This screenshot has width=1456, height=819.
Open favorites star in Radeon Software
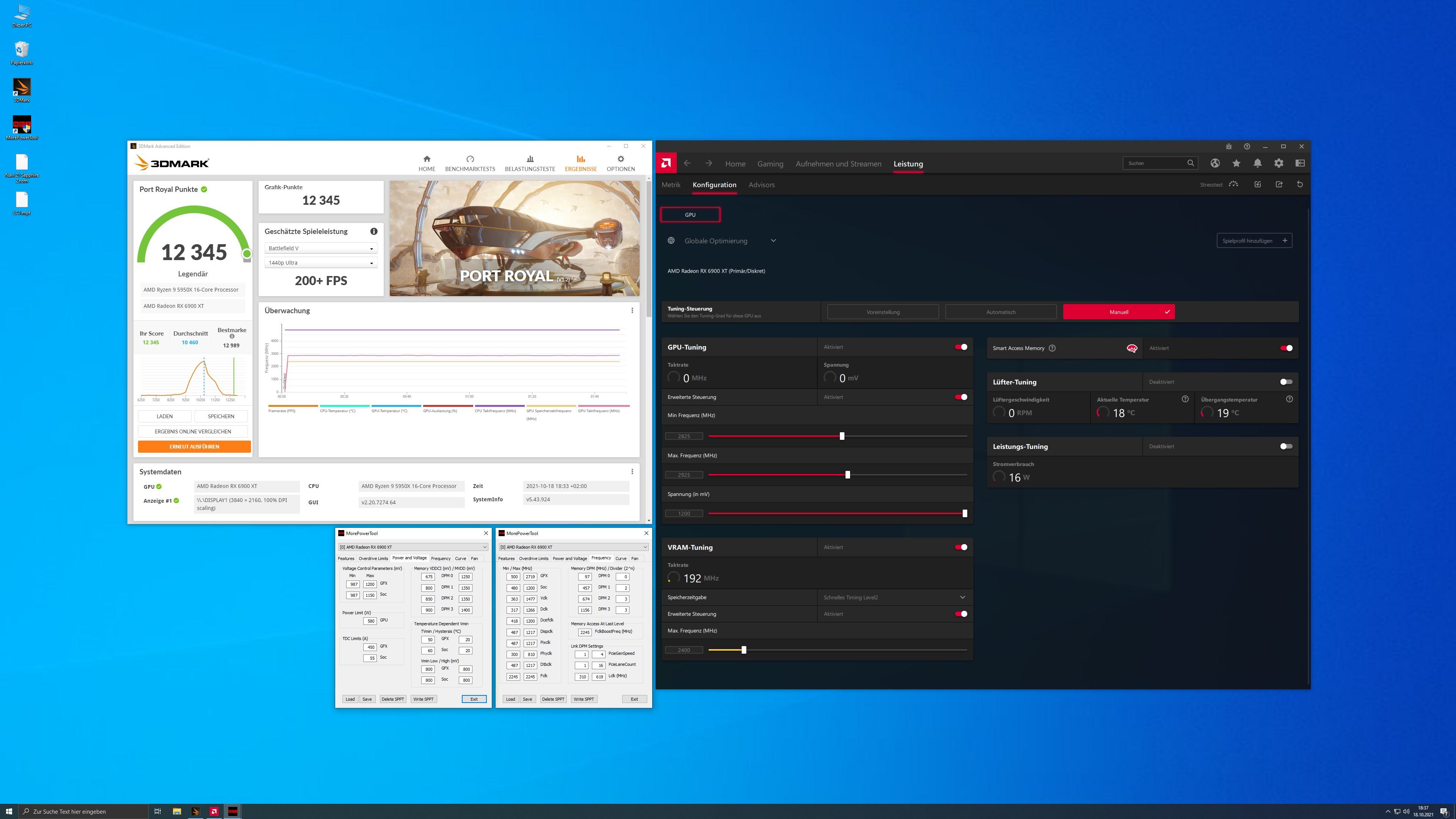click(x=1236, y=163)
